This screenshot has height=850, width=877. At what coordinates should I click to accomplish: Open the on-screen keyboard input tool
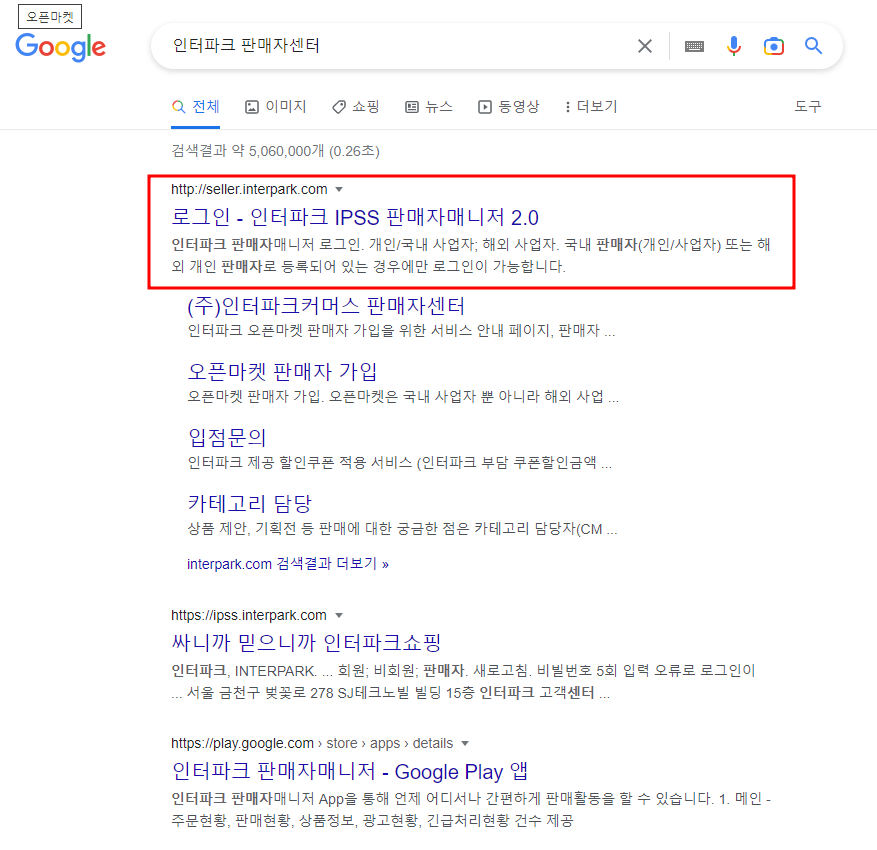pos(694,46)
